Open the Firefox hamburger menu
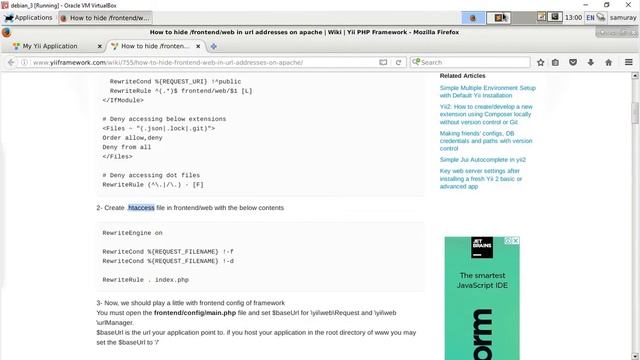This screenshot has width=640, height=360. [629, 62]
